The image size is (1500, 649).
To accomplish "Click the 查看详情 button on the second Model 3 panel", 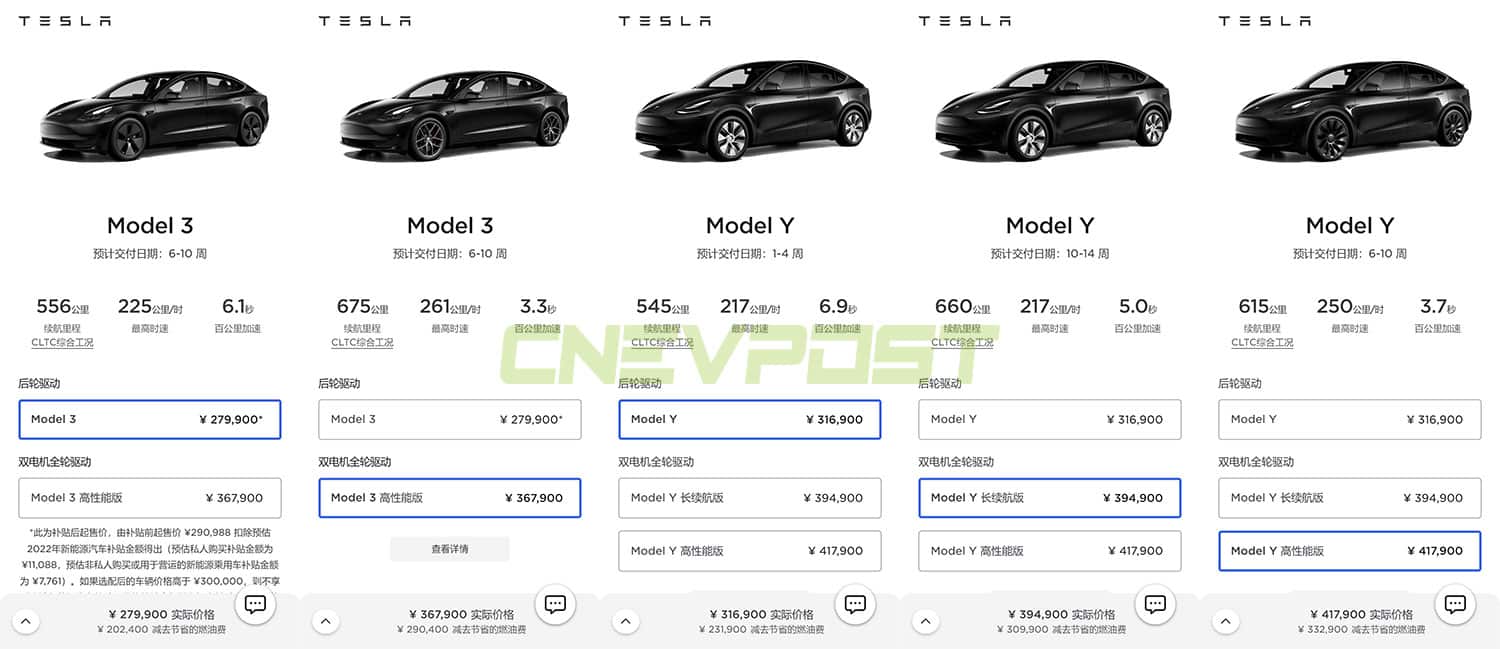I will coord(449,548).
